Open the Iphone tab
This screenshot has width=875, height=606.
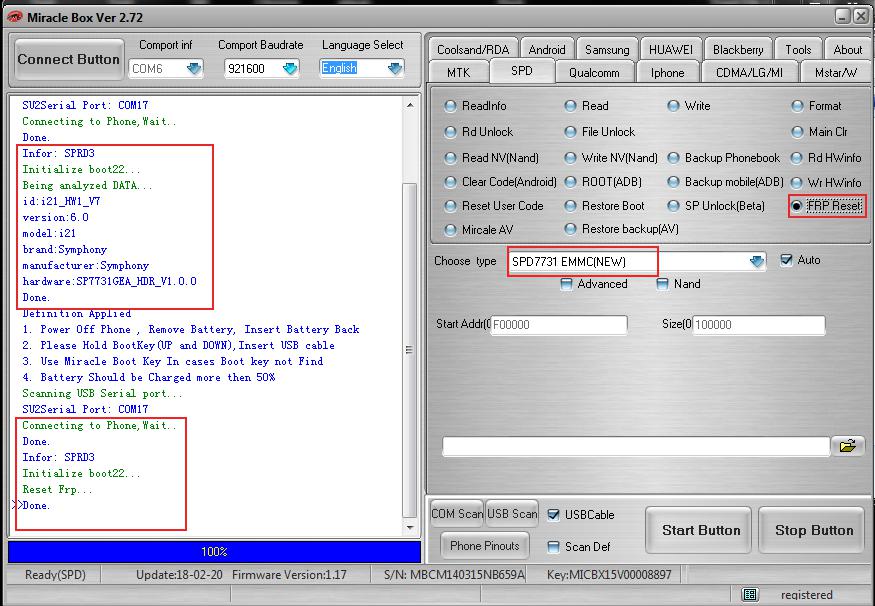667,73
